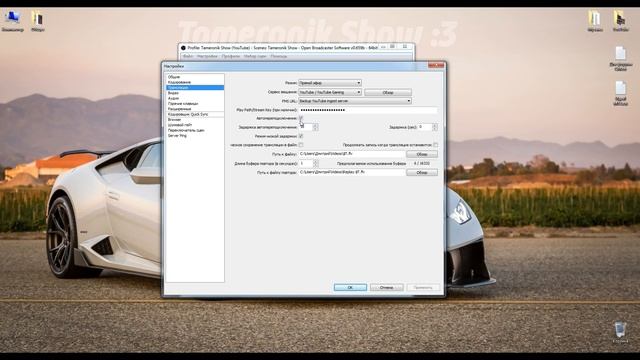The height and width of the screenshot is (360, 640).
Task: Click the replay buffer length number field
Action: [306, 163]
